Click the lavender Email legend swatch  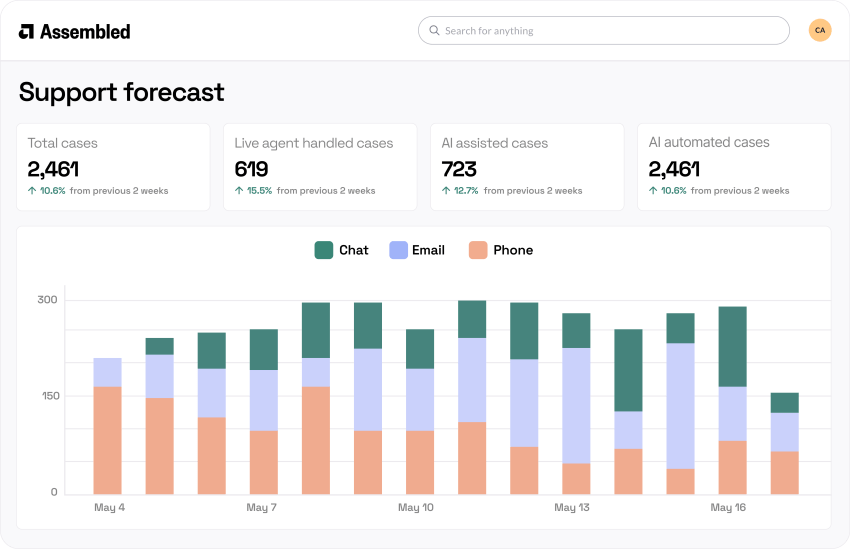398,250
